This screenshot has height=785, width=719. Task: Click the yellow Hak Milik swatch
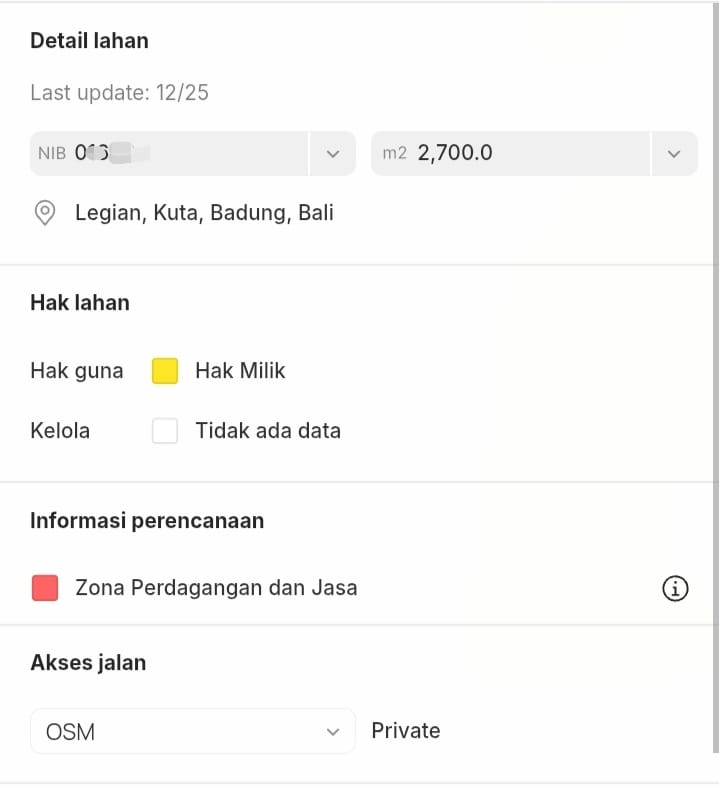tap(165, 371)
